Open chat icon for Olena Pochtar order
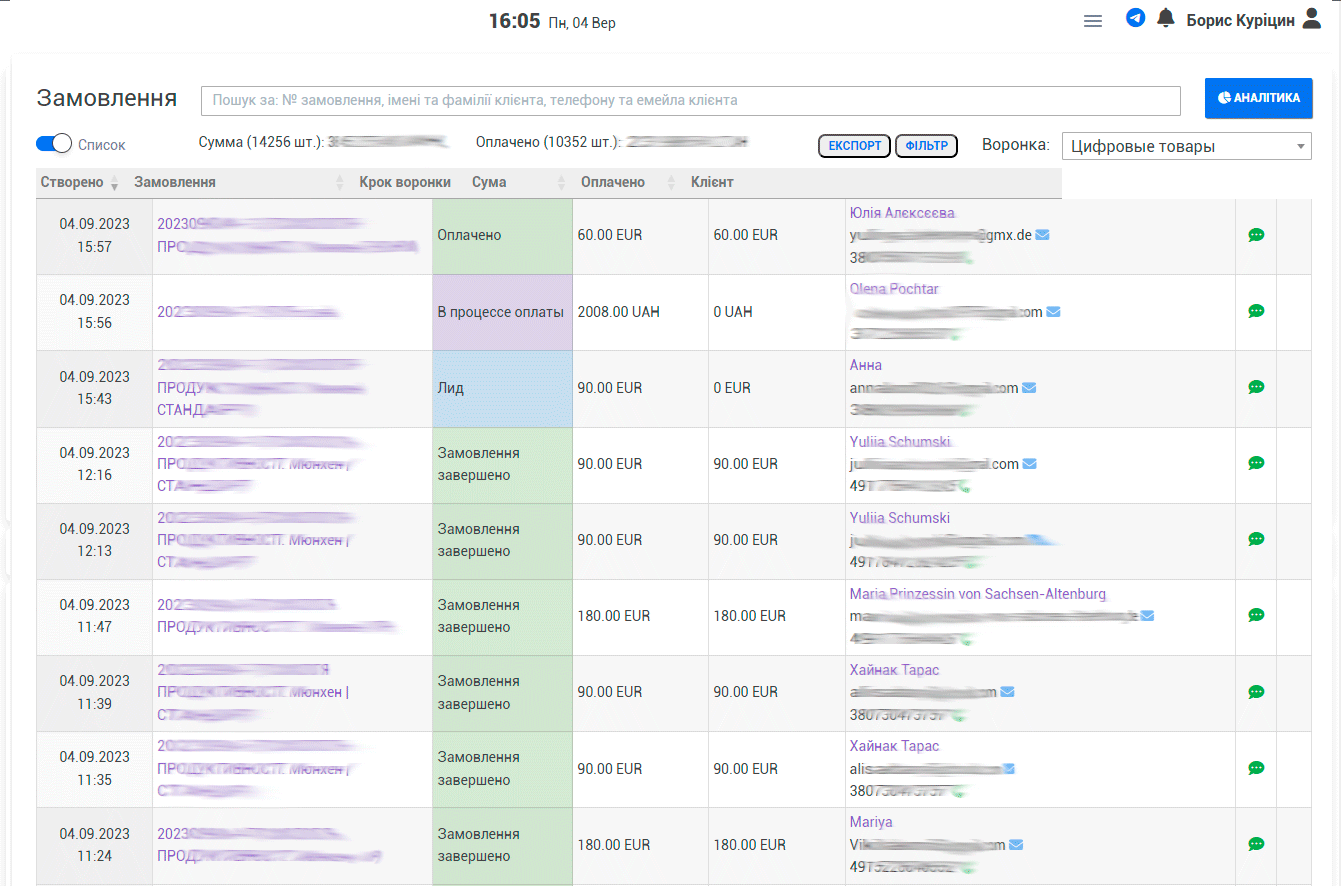The image size is (1342, 886). [x=1256, y=311]
